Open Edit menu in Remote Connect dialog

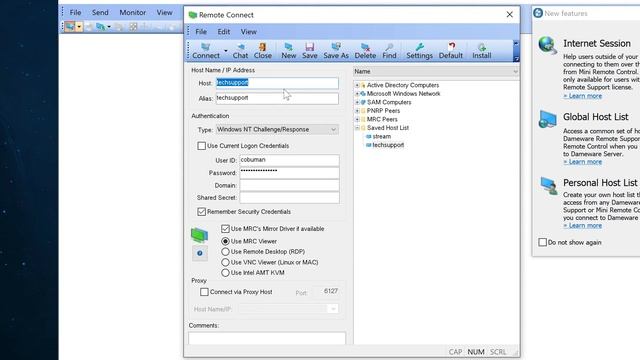pyautogui.click(x=224, y=31)
